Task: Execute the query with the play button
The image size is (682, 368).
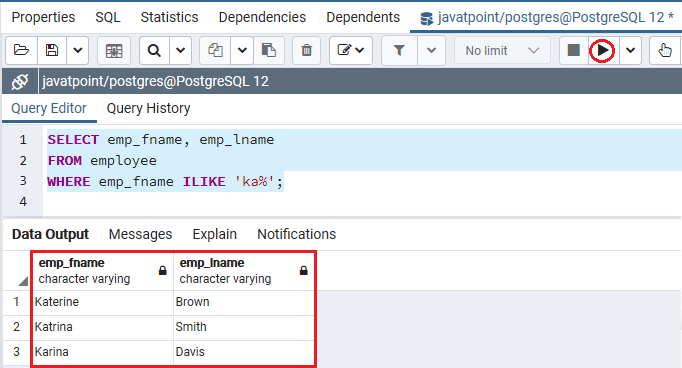Action: [602, 50]
